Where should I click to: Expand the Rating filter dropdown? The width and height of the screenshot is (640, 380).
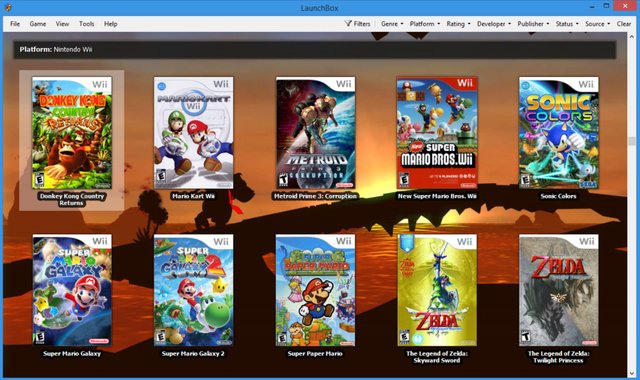click(458, 24)
